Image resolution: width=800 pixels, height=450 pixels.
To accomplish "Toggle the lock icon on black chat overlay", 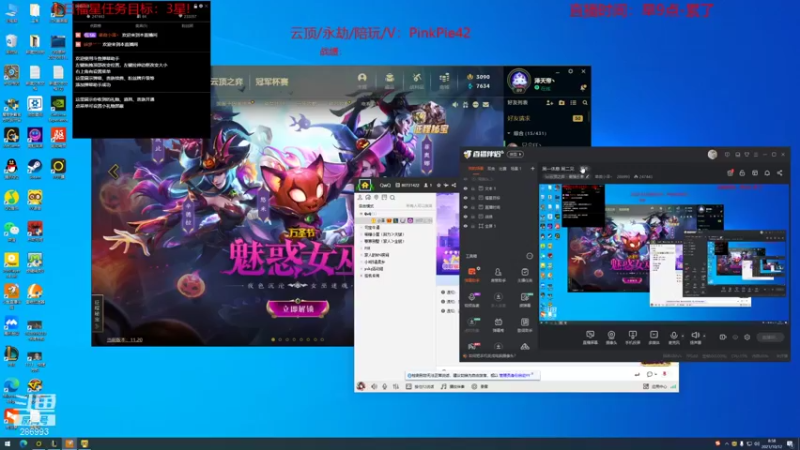I will [x=195, y=6].
